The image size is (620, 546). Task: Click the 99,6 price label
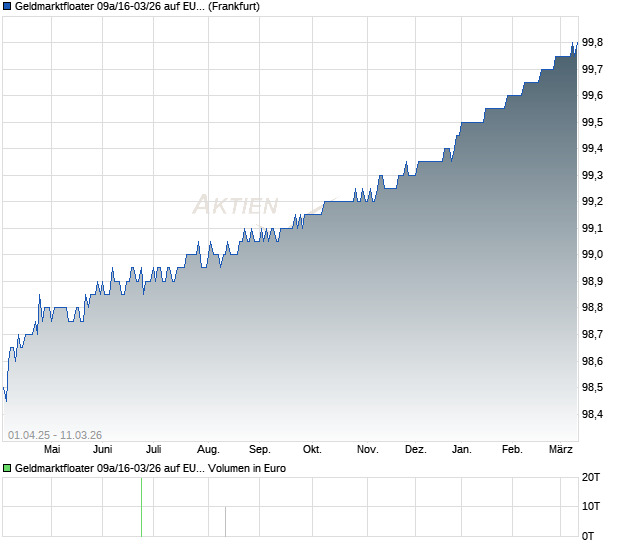[592, 95]
